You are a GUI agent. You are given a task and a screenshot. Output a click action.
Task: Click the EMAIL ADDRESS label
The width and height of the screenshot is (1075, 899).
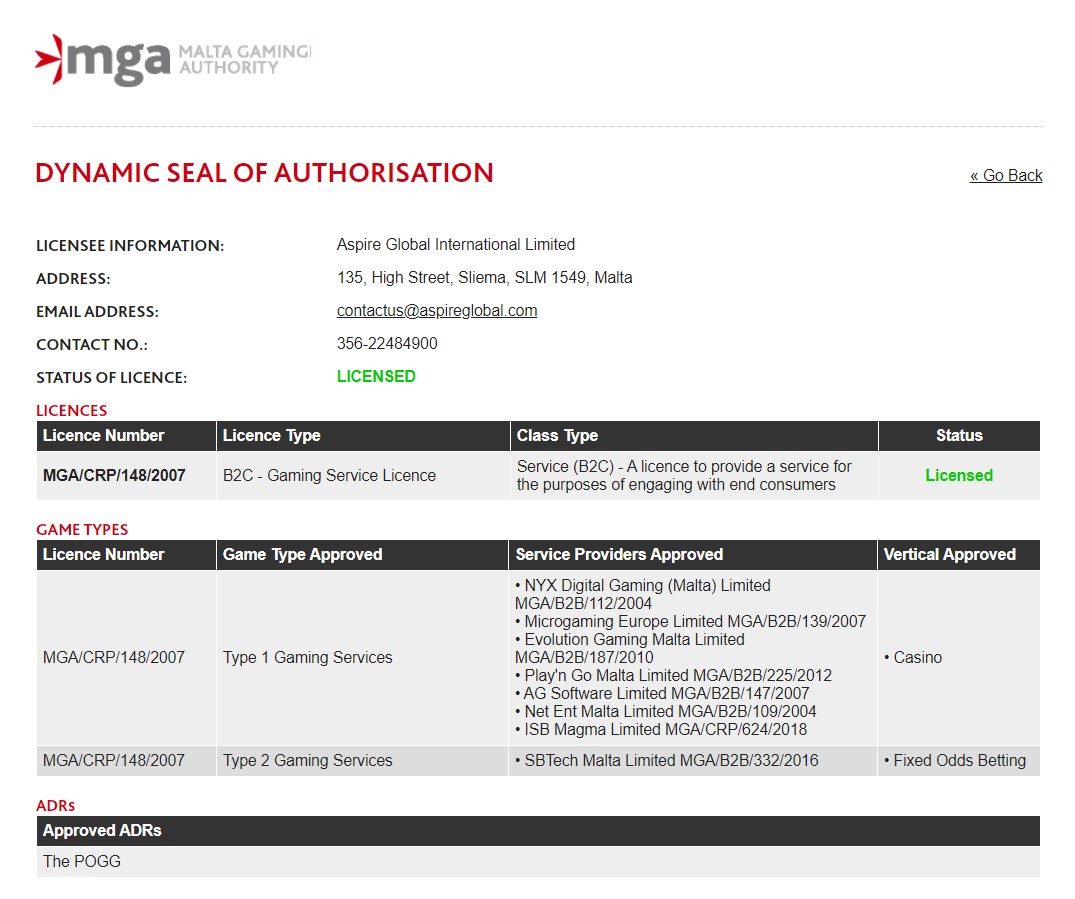(x=97, y=312)
